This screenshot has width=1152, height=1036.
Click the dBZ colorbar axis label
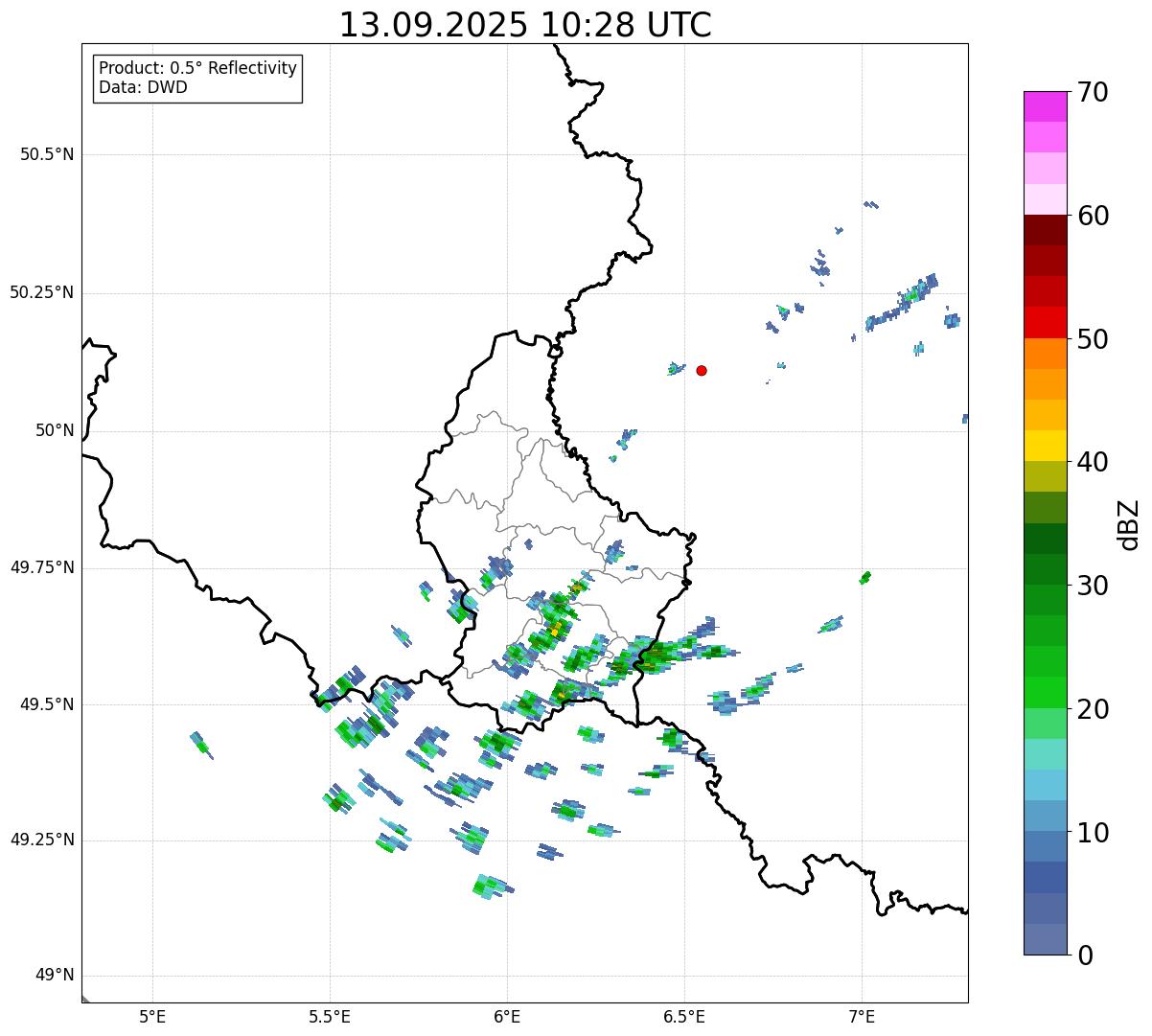click(1130, 524)
